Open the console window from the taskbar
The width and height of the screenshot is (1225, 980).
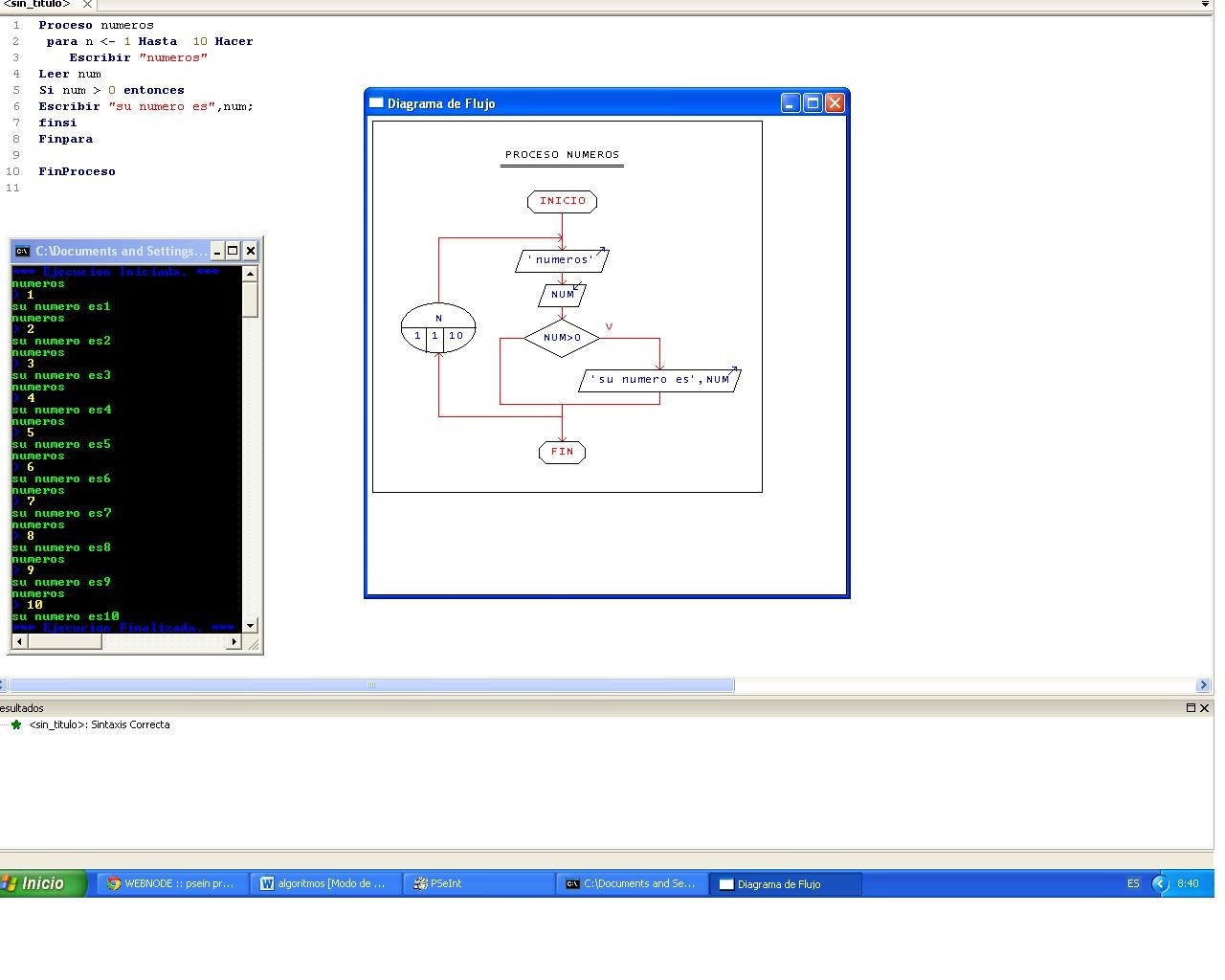[627, 883]
